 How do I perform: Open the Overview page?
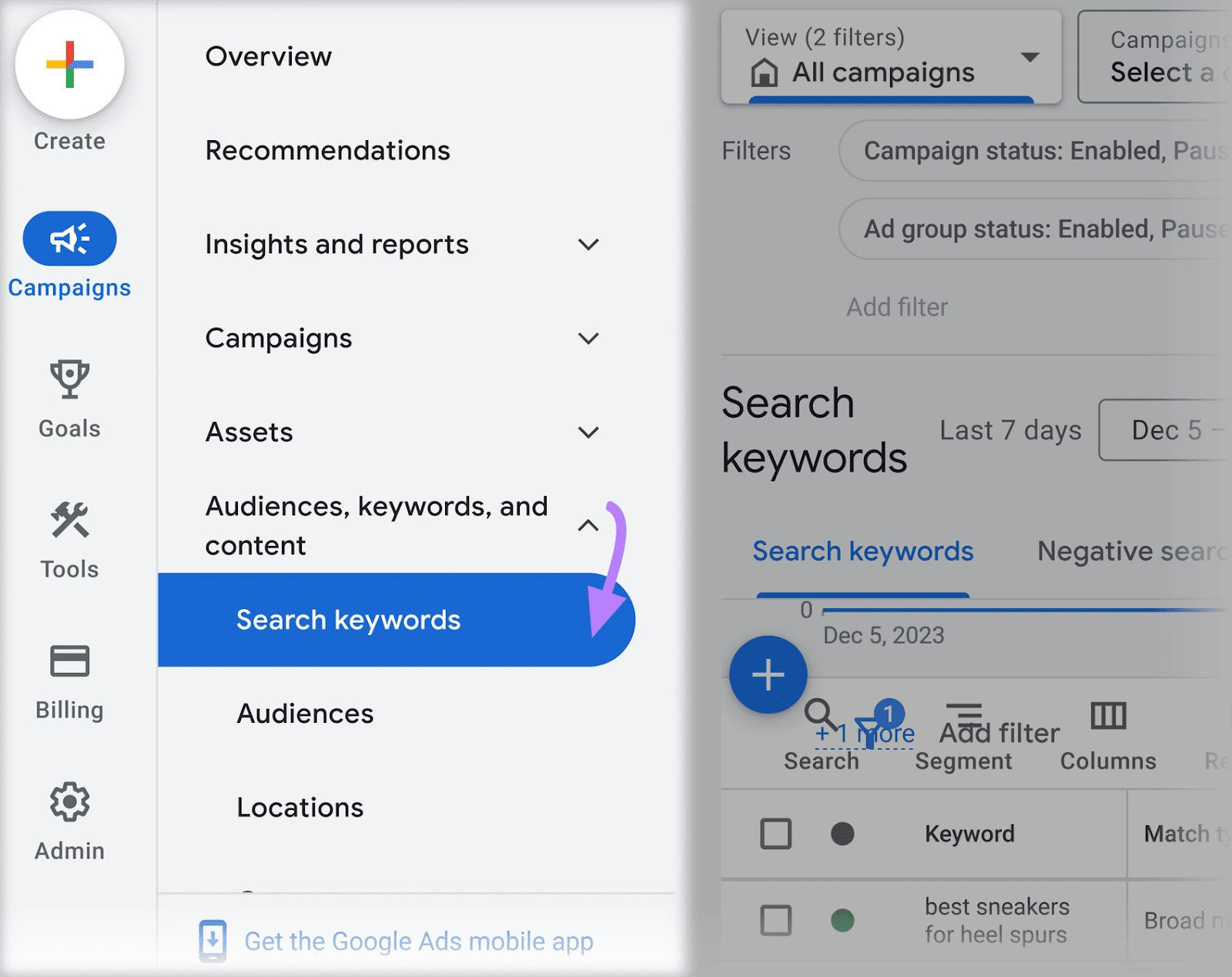click(x=269, y=56)
